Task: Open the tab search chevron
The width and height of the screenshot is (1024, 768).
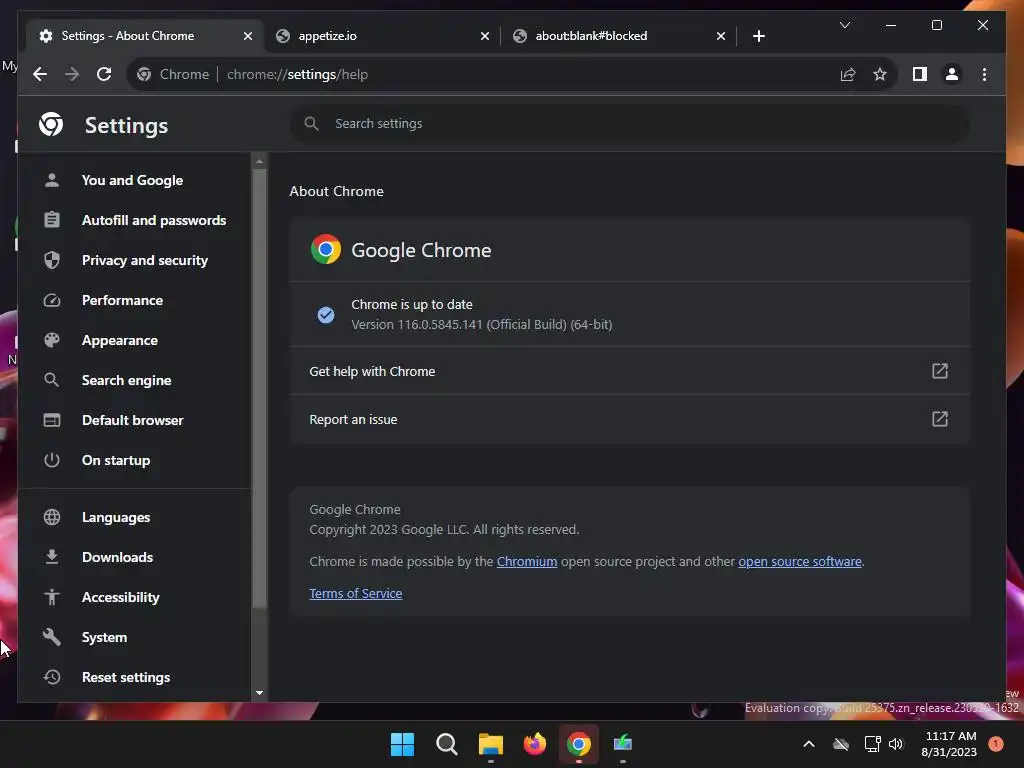Action: point(844,25)
